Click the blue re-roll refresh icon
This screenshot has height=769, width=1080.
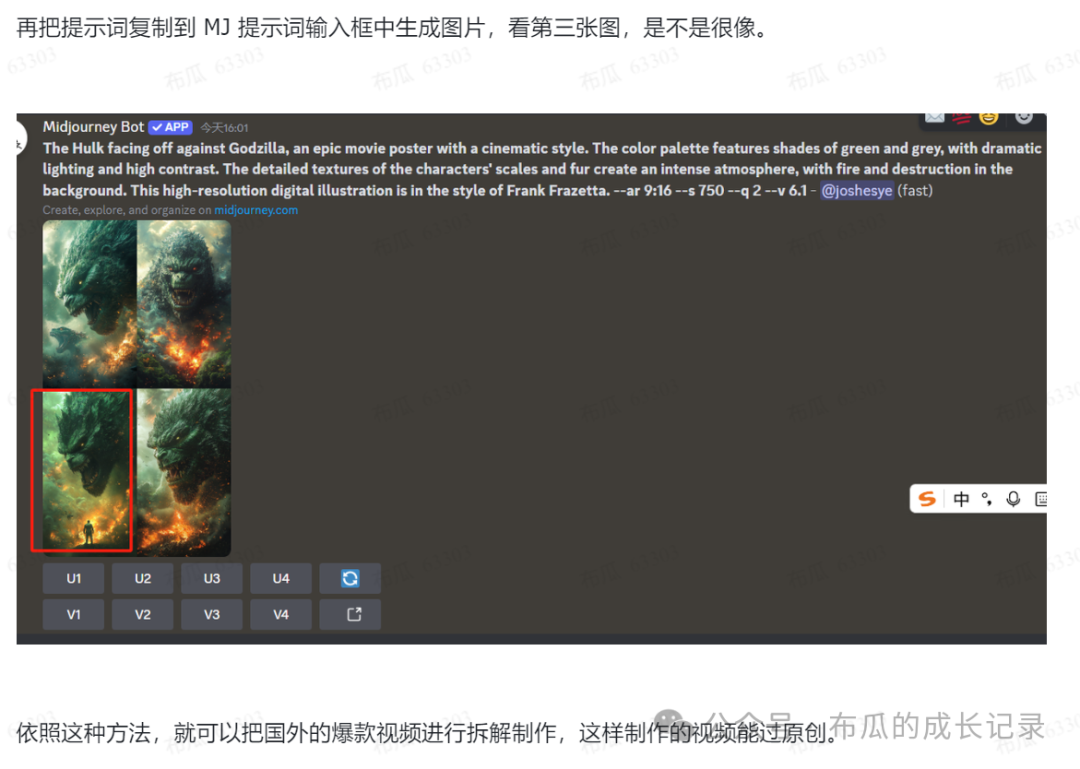click(350, 578)
